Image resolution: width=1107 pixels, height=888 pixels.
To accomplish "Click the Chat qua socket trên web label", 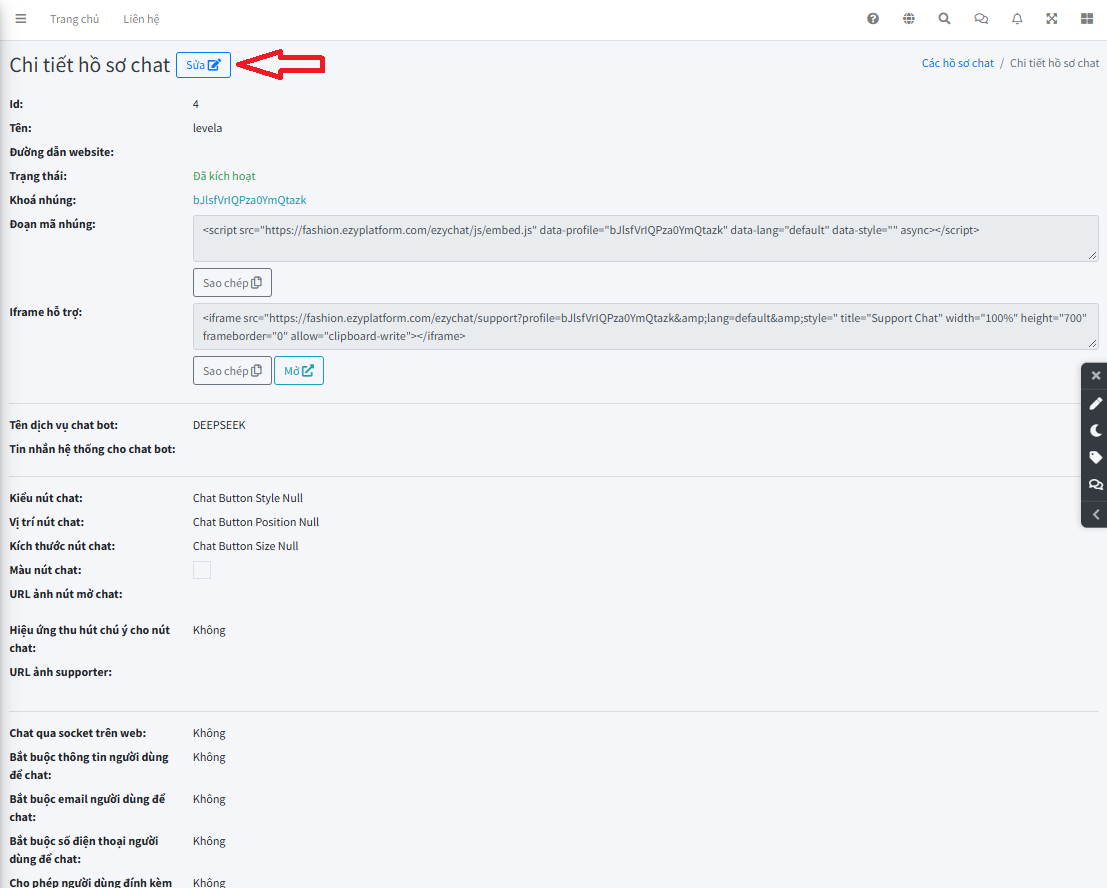I will [78, 733].
